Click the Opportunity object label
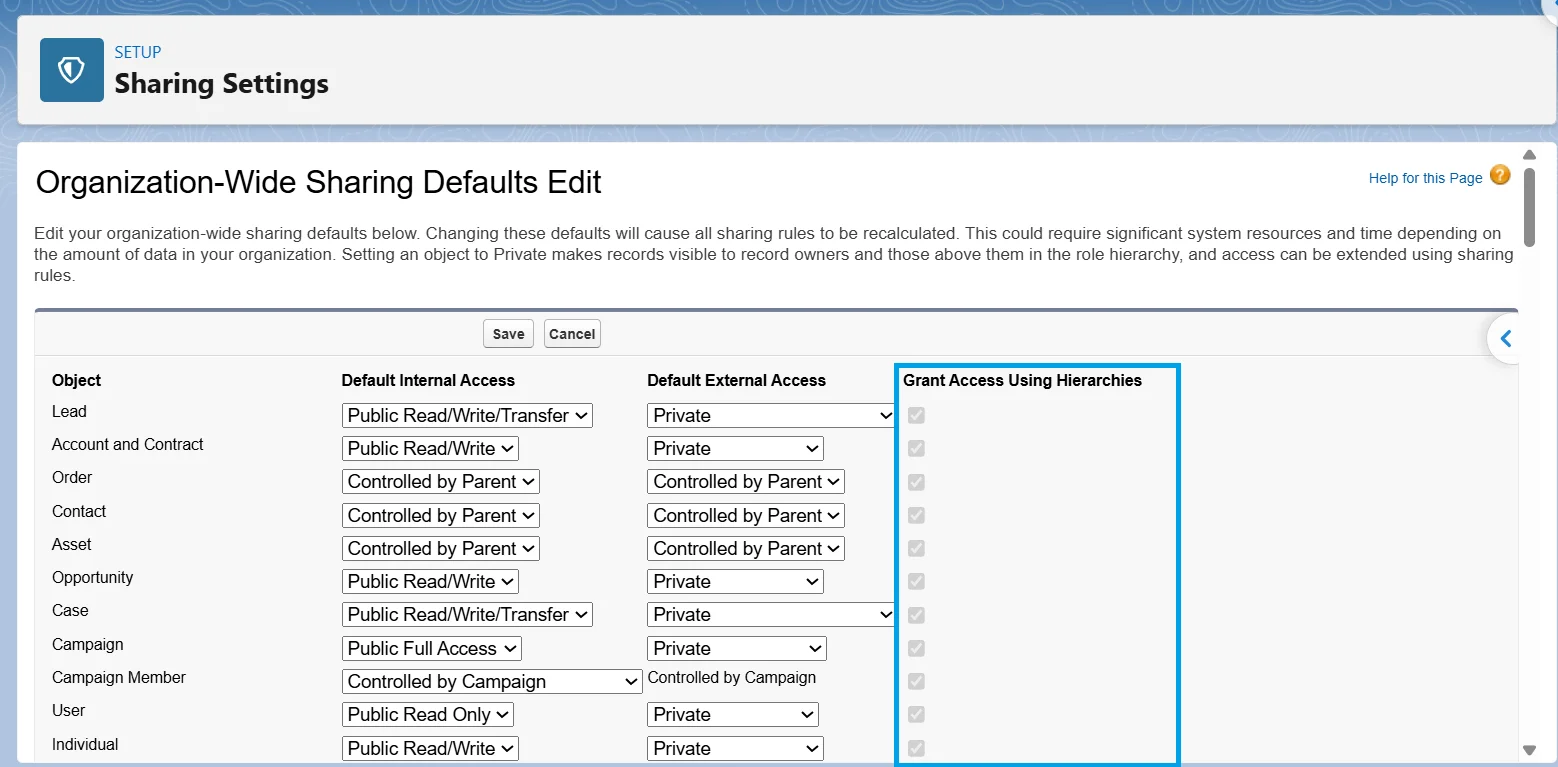 (x=92, y=577)
